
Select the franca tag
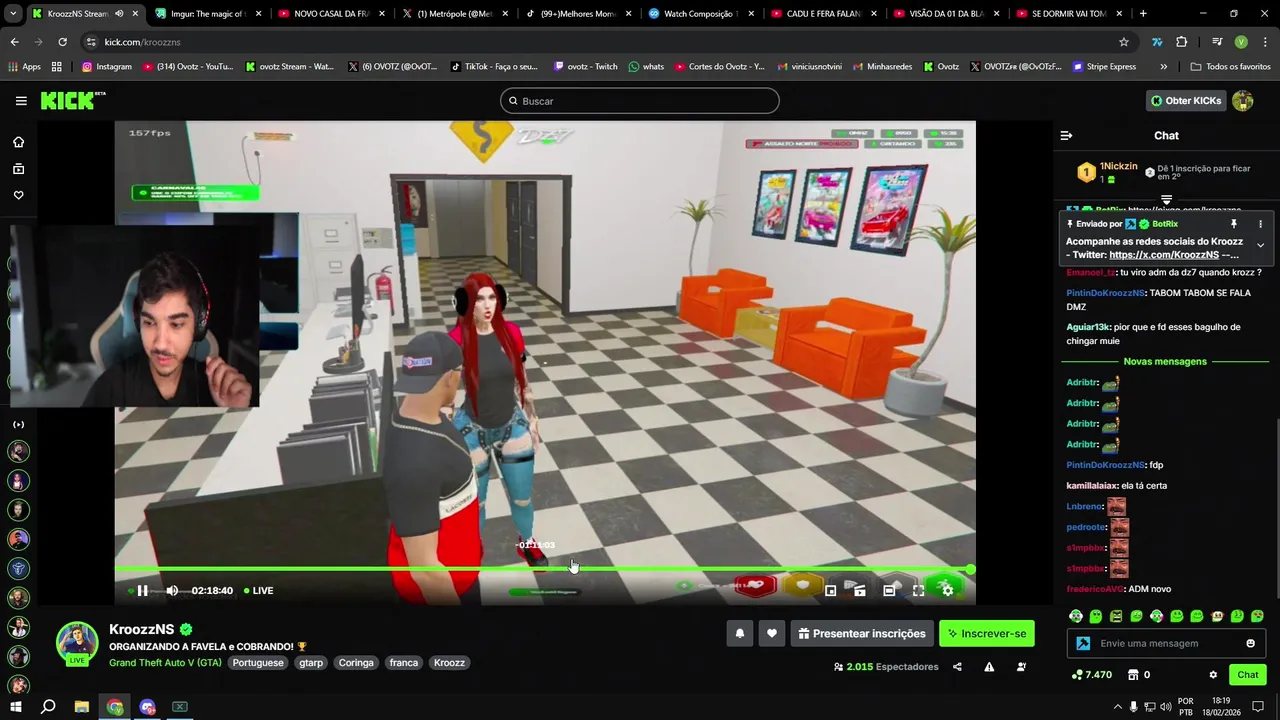click(x=404, y=663)
